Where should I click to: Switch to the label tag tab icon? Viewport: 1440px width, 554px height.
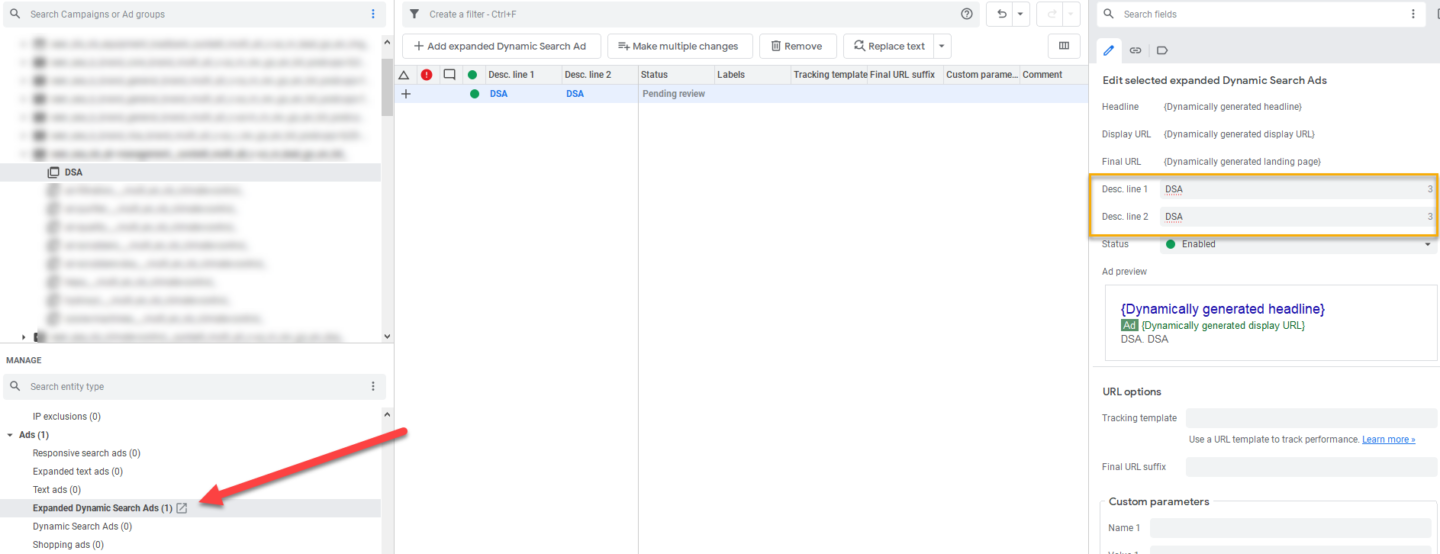click(x=1162, y=50)
